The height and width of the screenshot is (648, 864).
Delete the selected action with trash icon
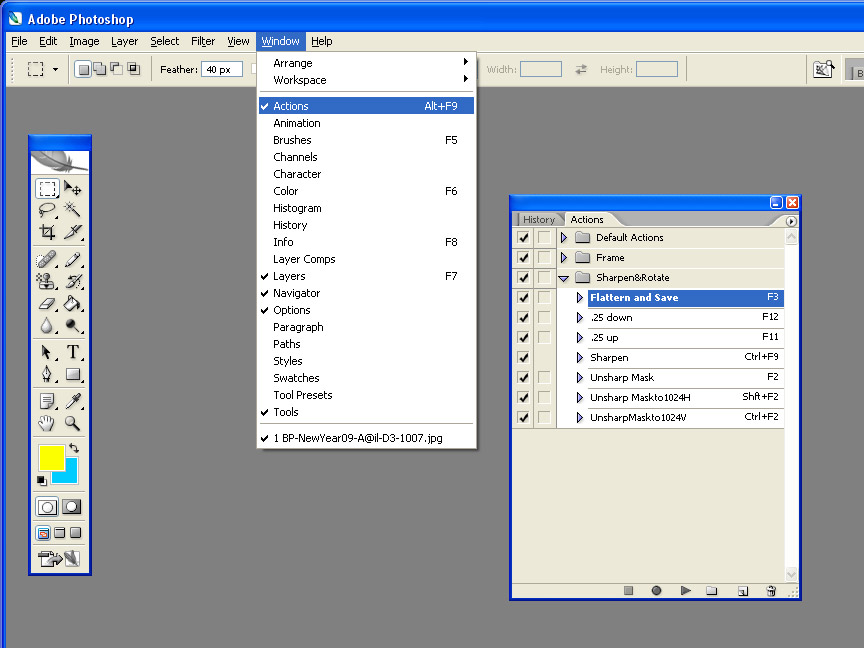771,591
